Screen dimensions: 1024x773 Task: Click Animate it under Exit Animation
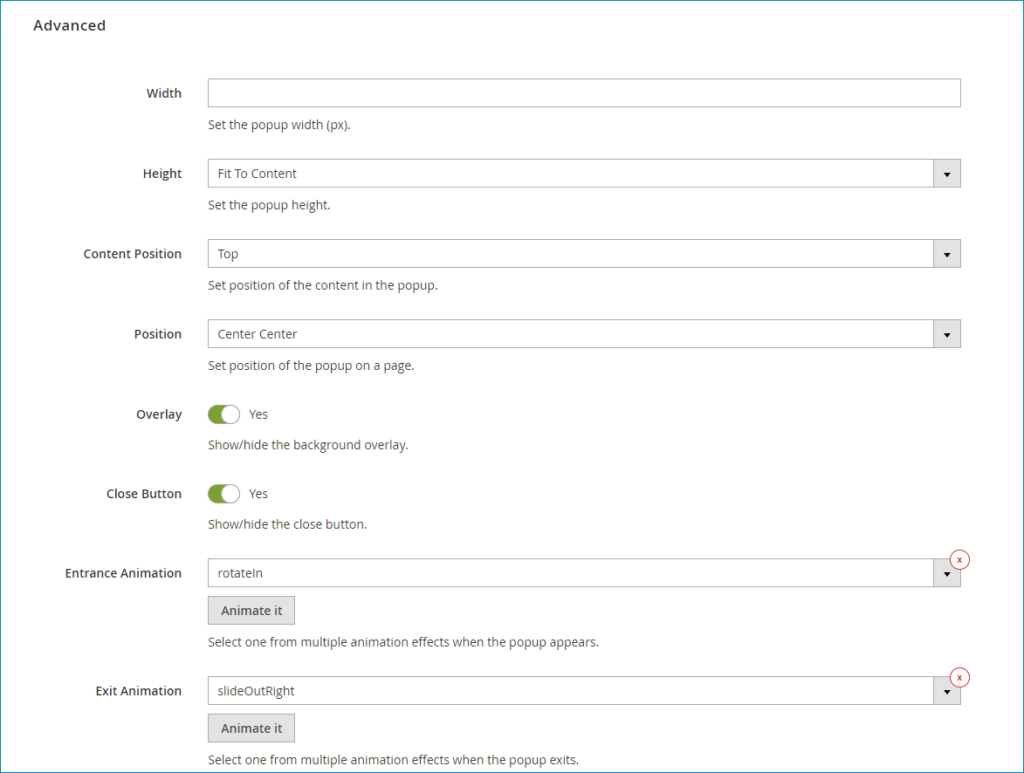click(251, 728)
